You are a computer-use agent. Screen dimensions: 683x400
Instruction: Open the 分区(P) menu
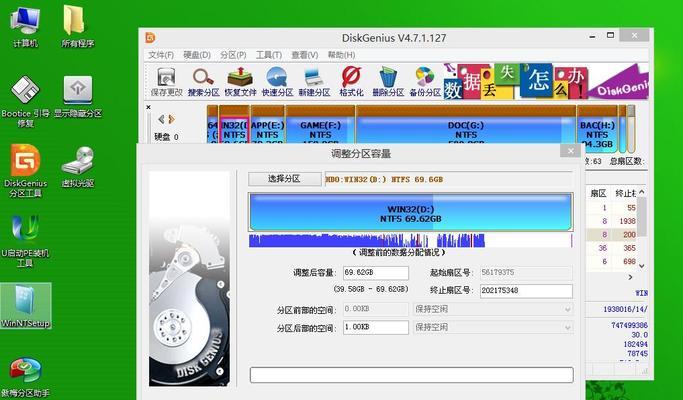(x=233, y=55)
